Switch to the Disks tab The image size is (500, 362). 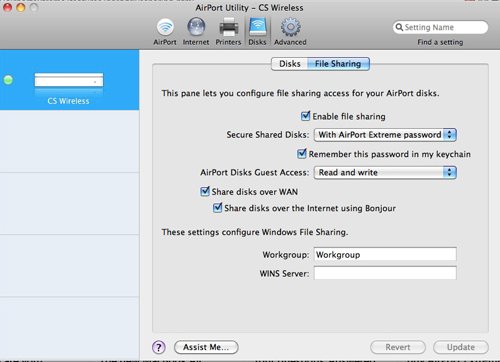pos(290,64)
